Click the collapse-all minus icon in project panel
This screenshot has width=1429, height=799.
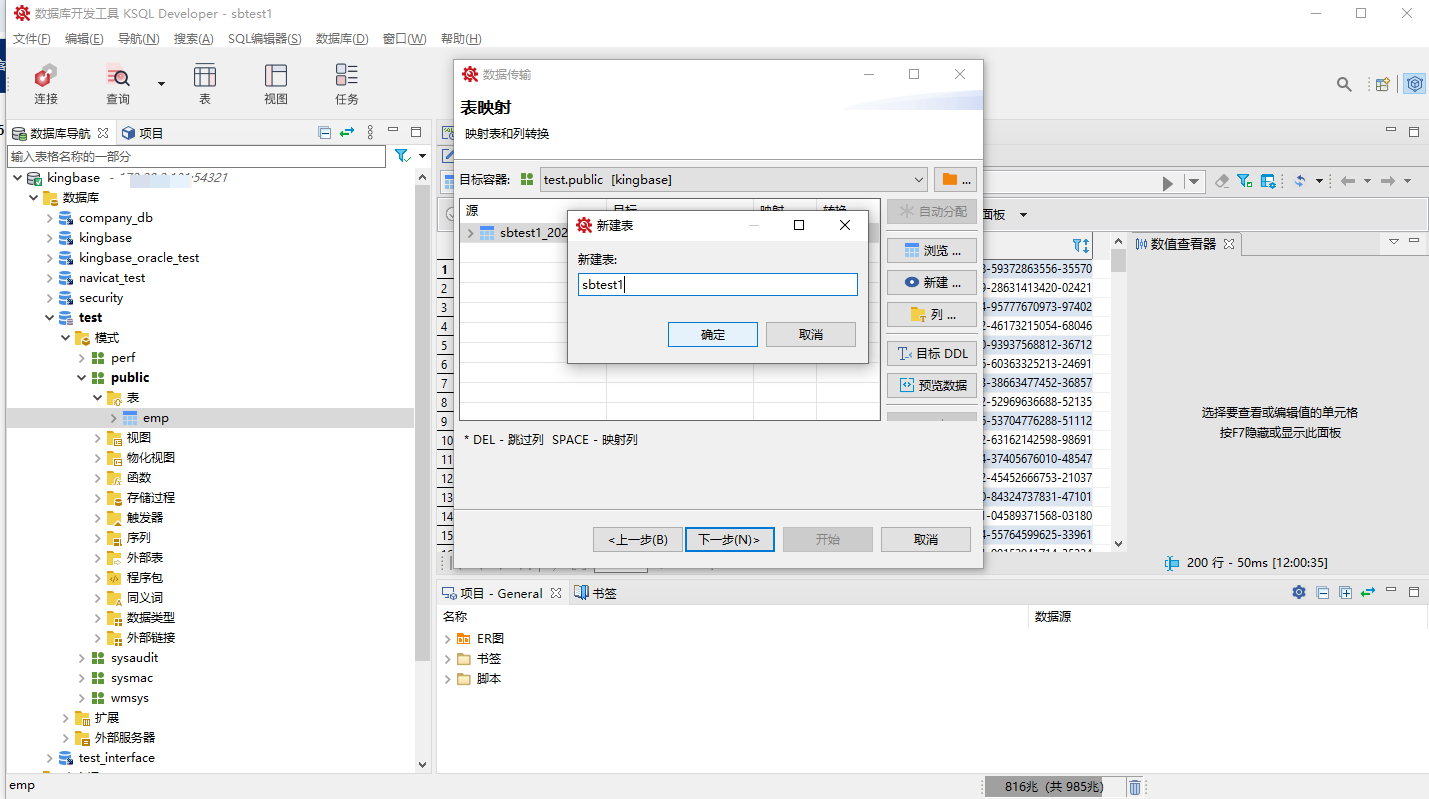tap(1322, 592)
